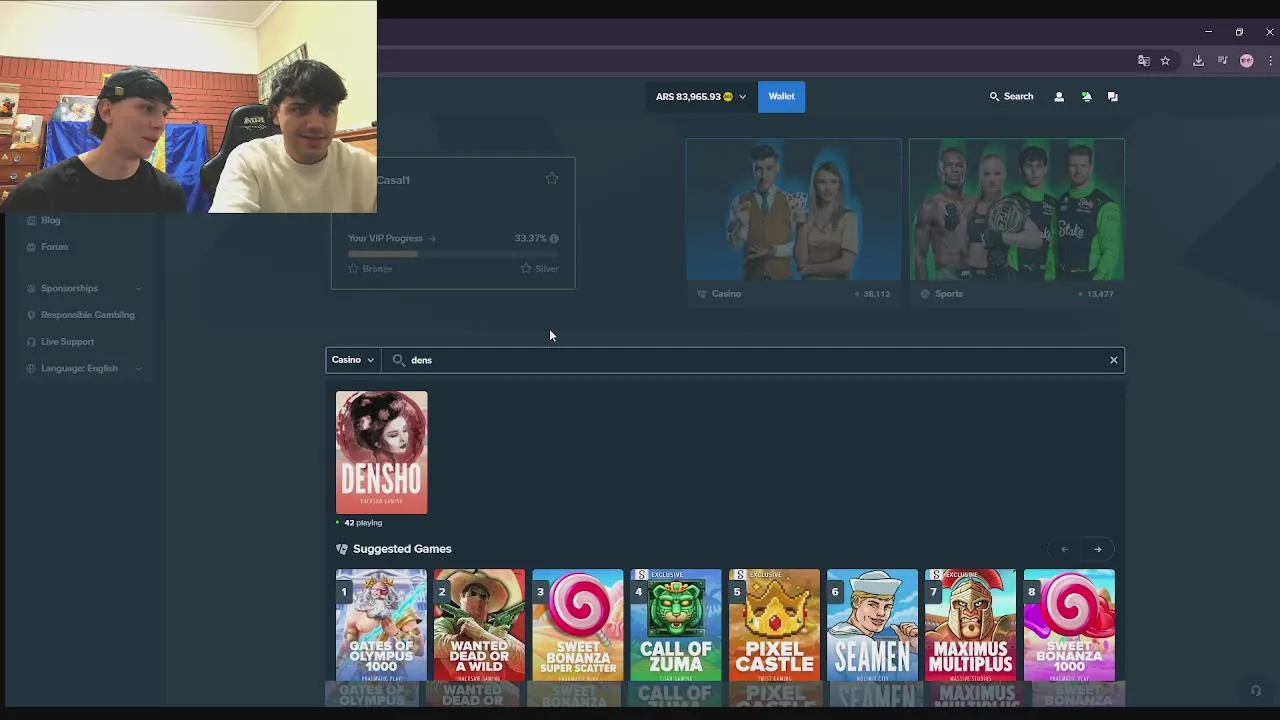Click the Silver VIP level label
Screen dimensions: 1280x720
tap(546, 269)
